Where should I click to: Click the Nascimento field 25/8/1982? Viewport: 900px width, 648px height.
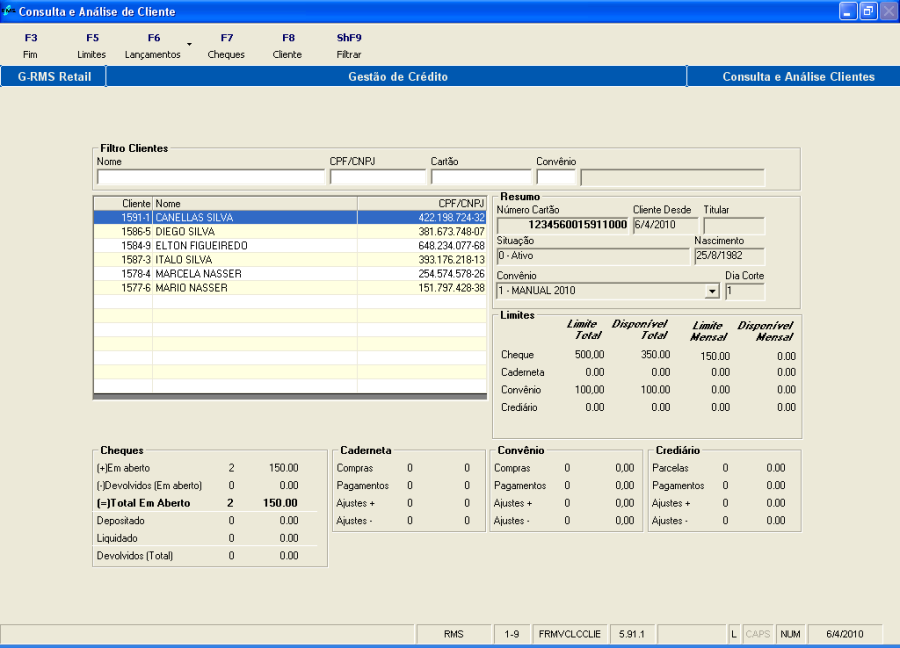click(730, 256)
